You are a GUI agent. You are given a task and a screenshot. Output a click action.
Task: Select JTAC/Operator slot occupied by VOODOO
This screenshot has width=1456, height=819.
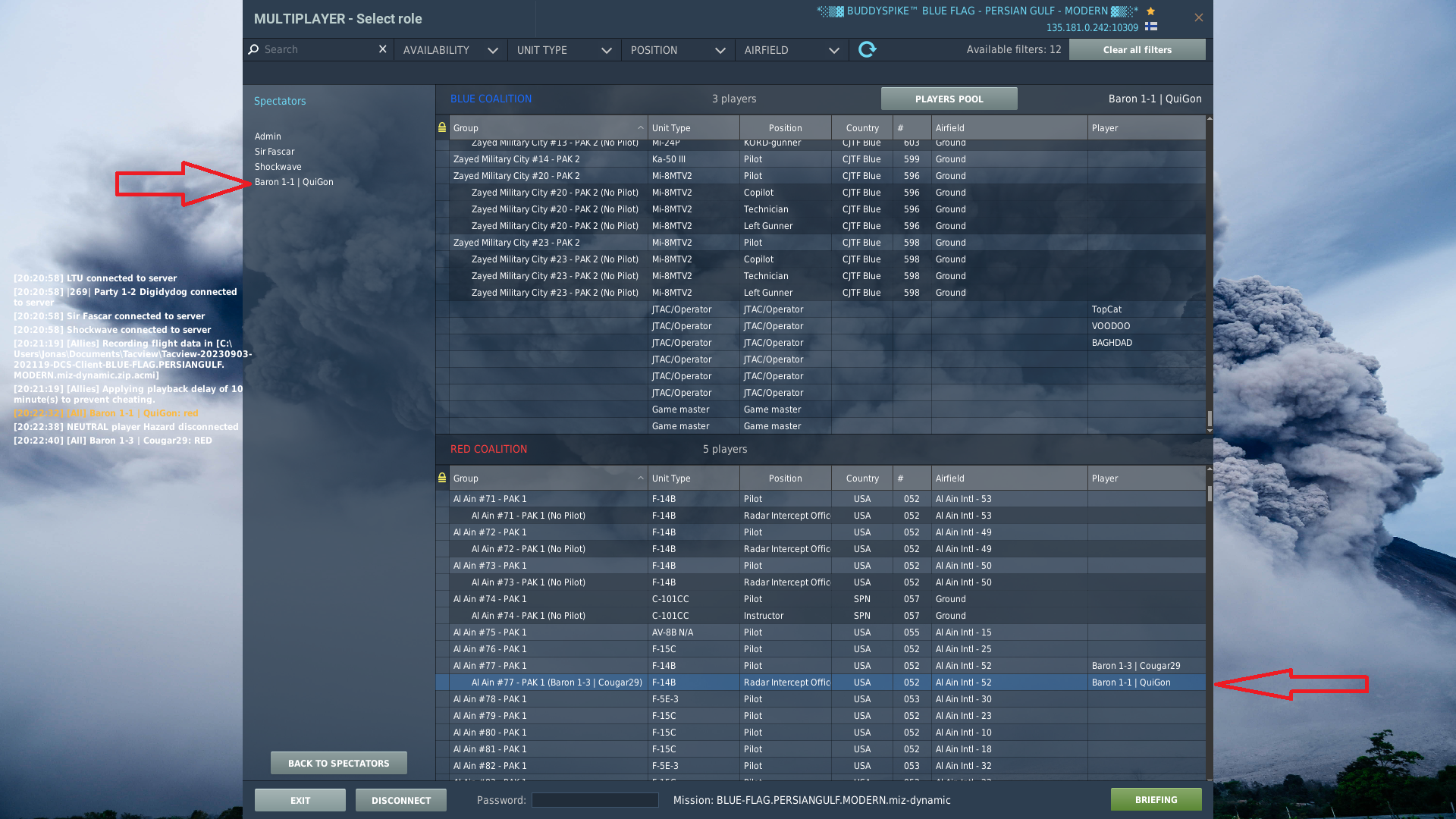coord(821,326)
